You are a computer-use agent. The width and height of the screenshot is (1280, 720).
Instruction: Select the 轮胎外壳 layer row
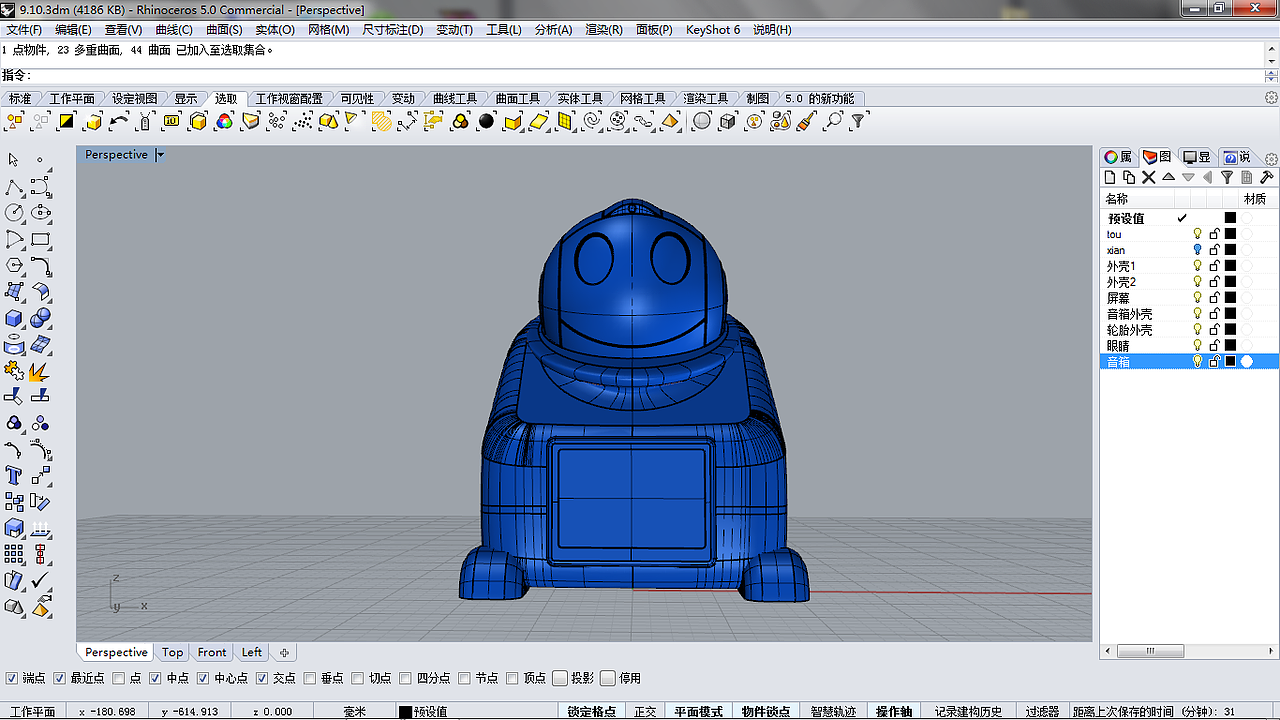pos(1190,330)
